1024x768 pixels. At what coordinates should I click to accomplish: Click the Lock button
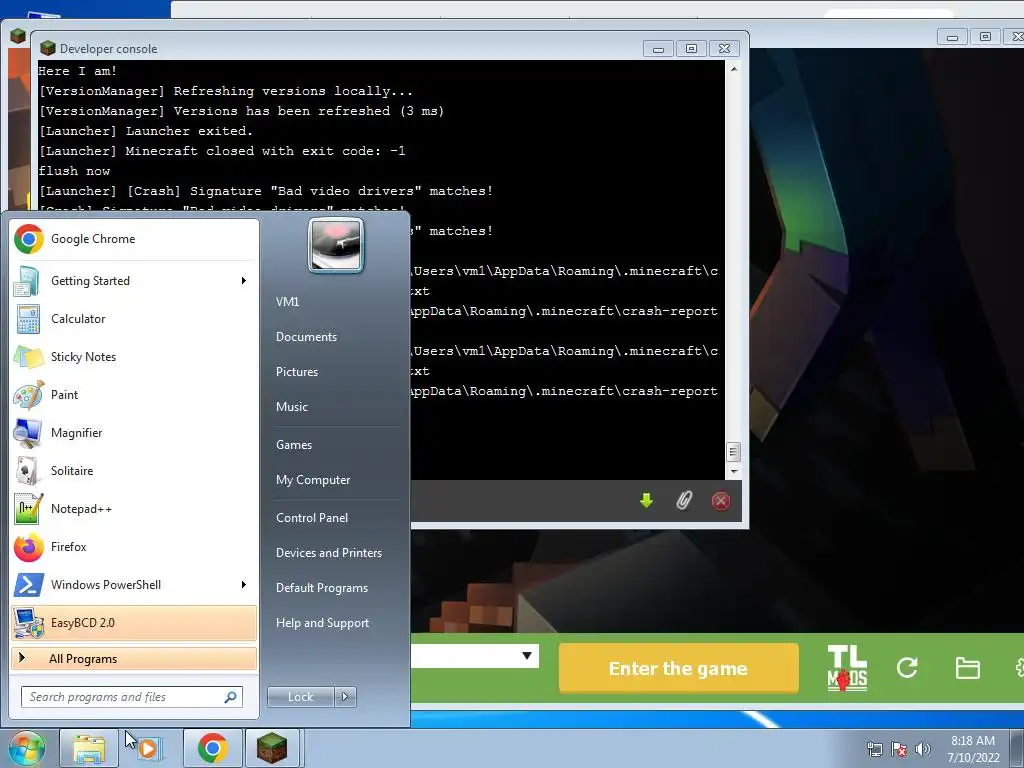[300, 697]
